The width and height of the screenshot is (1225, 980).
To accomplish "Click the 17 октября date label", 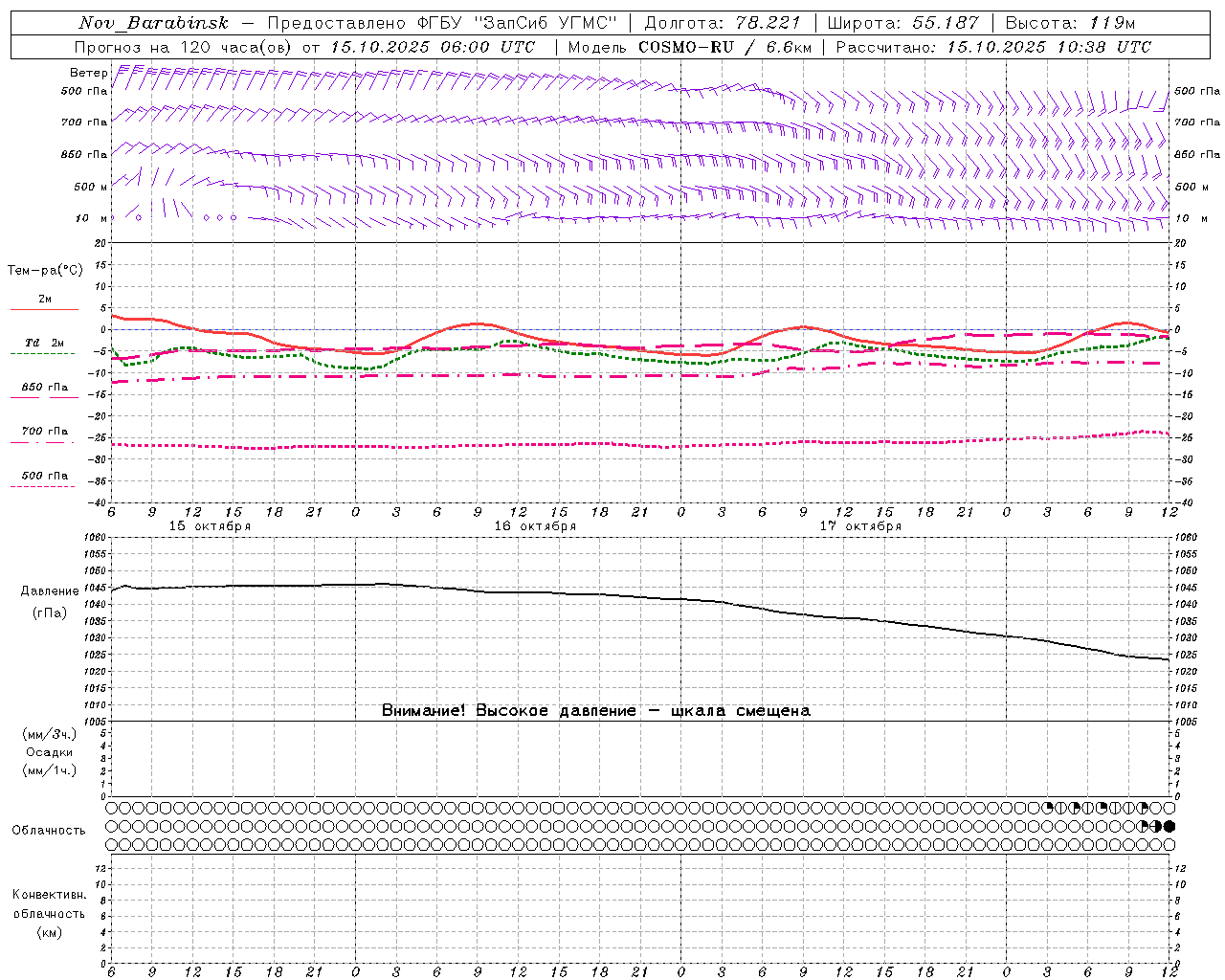I will click(x=860, y=526).
